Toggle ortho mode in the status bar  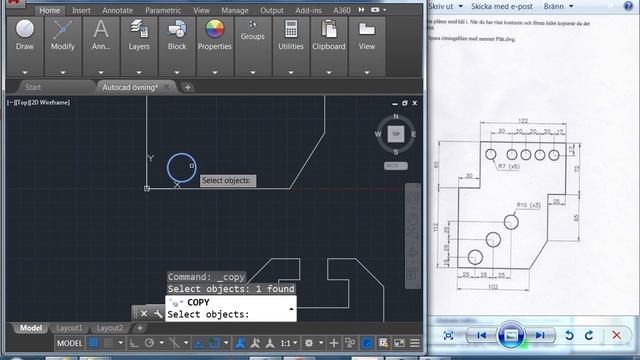(134, 343)
